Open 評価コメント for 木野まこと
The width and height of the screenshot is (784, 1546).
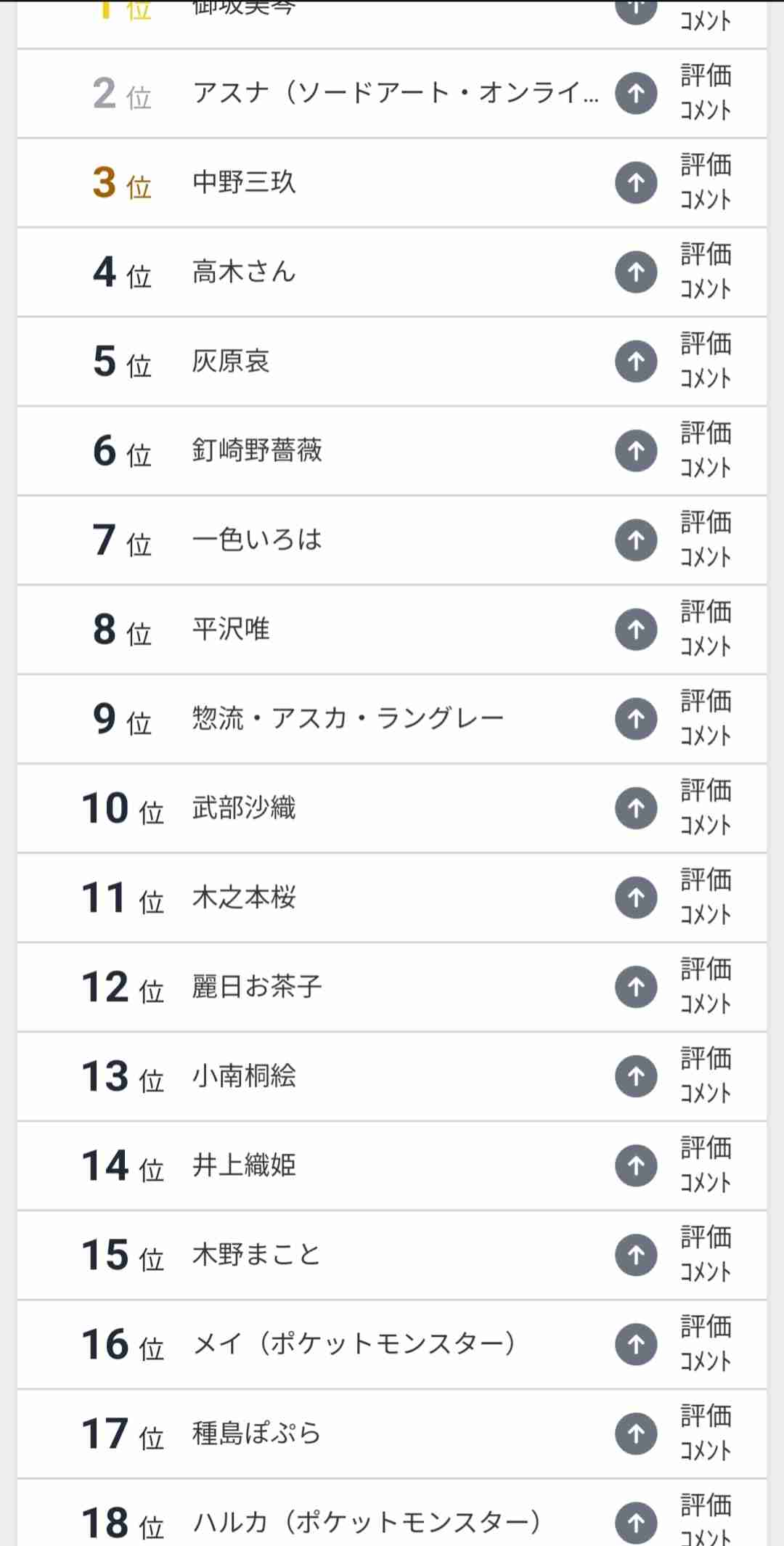[x=706, y=1255]
